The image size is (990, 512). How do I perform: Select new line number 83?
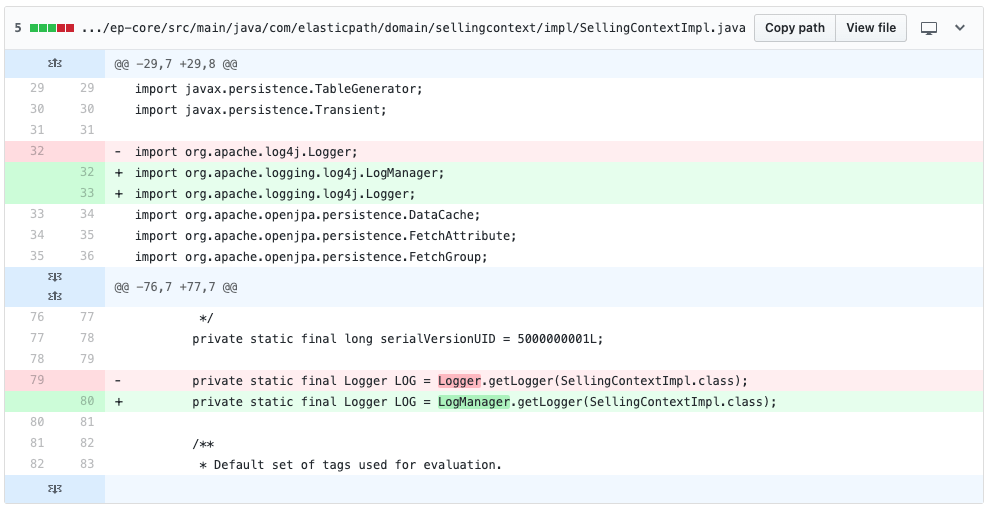tap(87, 463)
